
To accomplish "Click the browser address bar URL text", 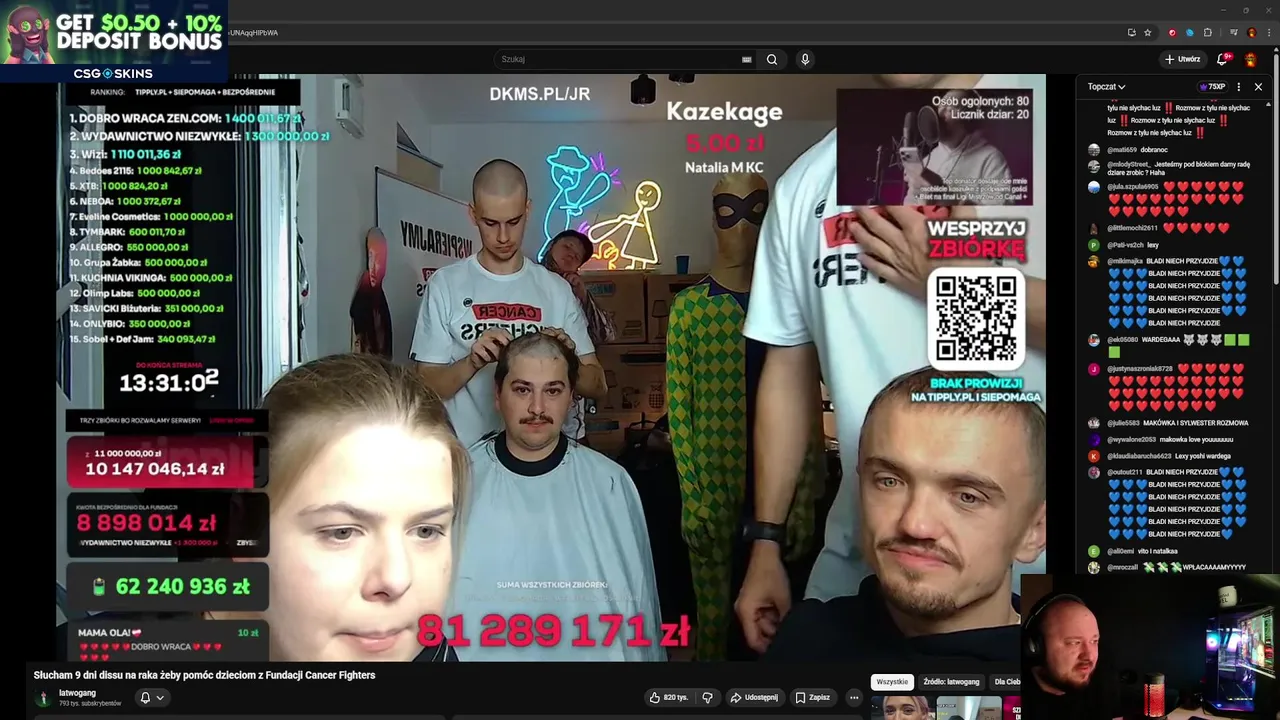I will click(x=254, y=32).
